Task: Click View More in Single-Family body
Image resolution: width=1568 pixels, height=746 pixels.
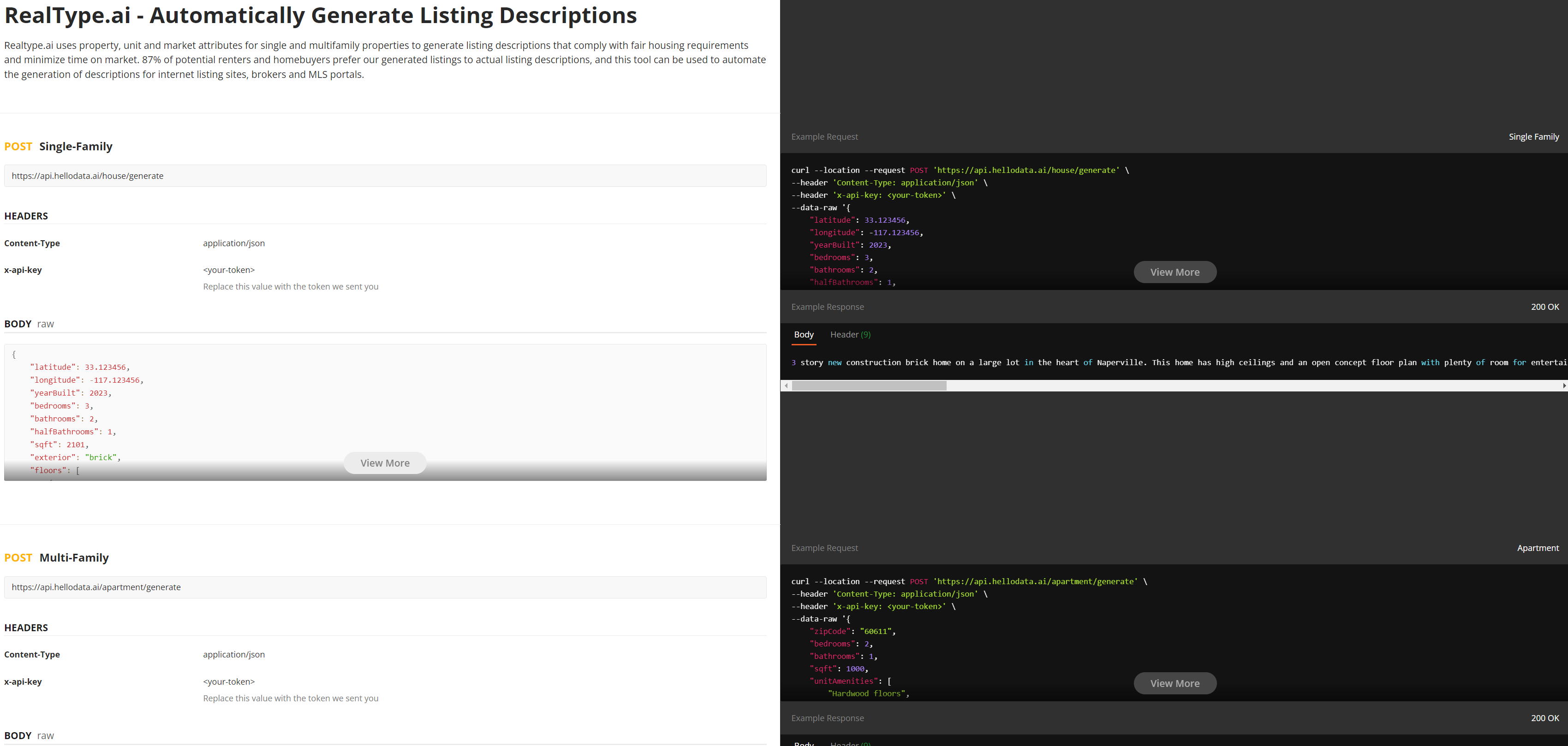Action: [x=385, y=463]
